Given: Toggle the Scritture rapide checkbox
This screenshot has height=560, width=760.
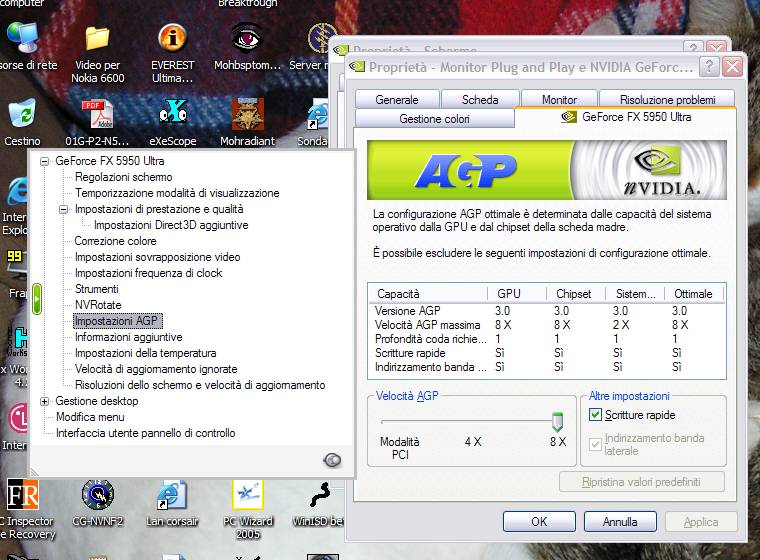Looking at the screenshot, I should (x=595, y=415).
